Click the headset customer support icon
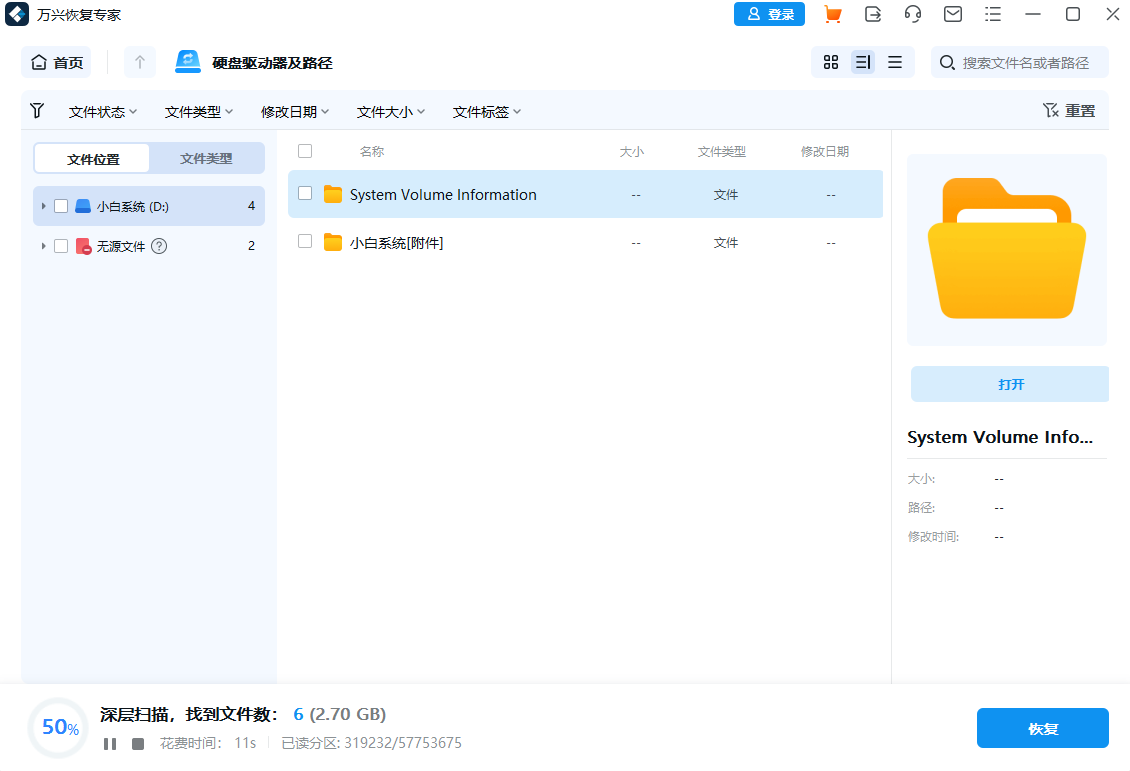 [x=913, y=14]
